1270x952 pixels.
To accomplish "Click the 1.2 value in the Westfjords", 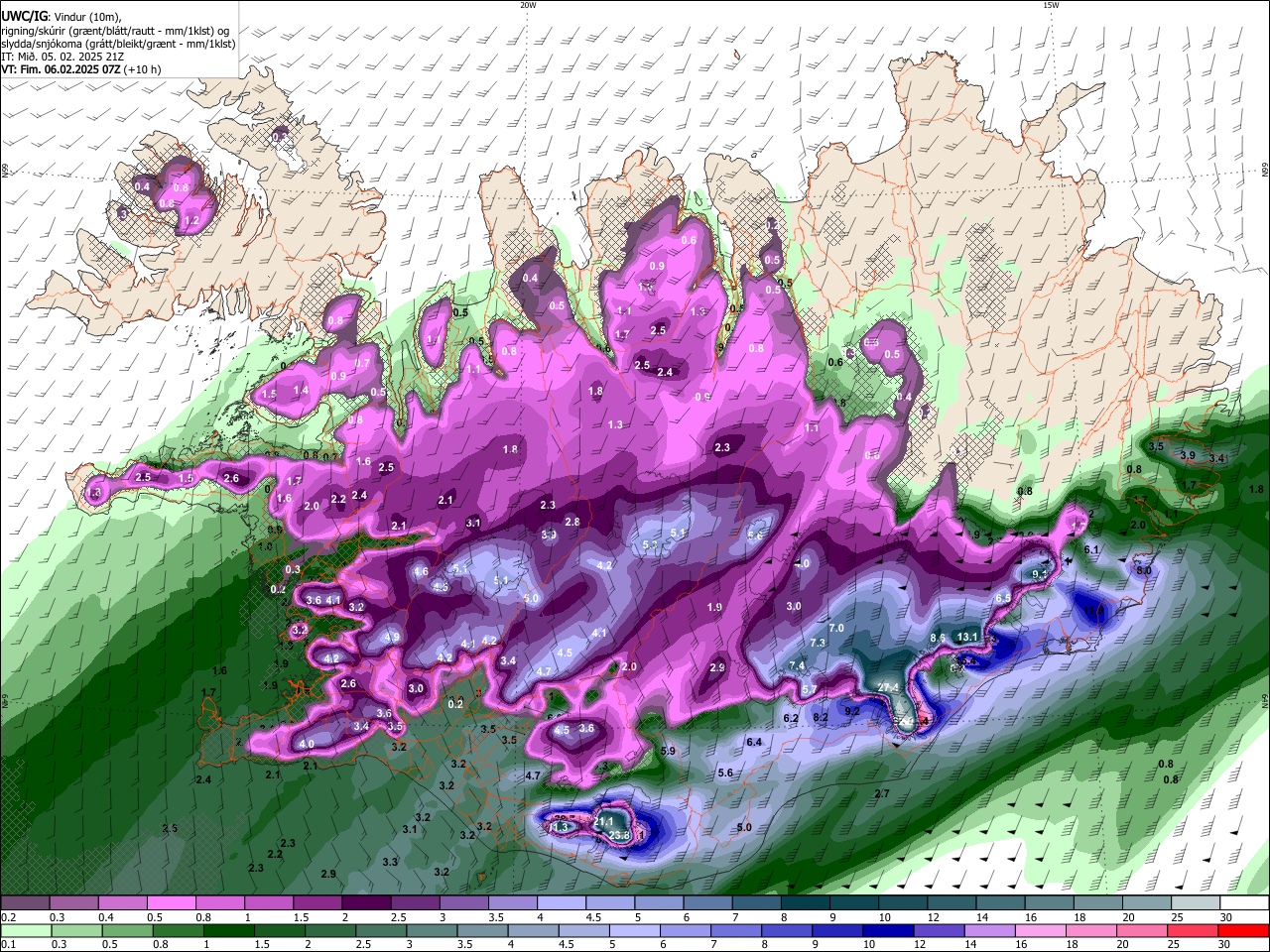I will pos(192,220).
